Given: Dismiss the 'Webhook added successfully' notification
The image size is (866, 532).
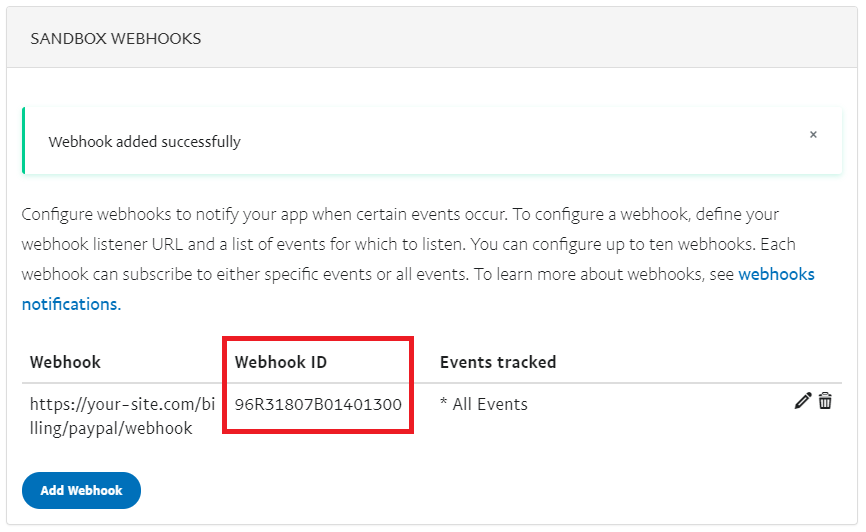Looking at the screenshot, I should point(813,134).
